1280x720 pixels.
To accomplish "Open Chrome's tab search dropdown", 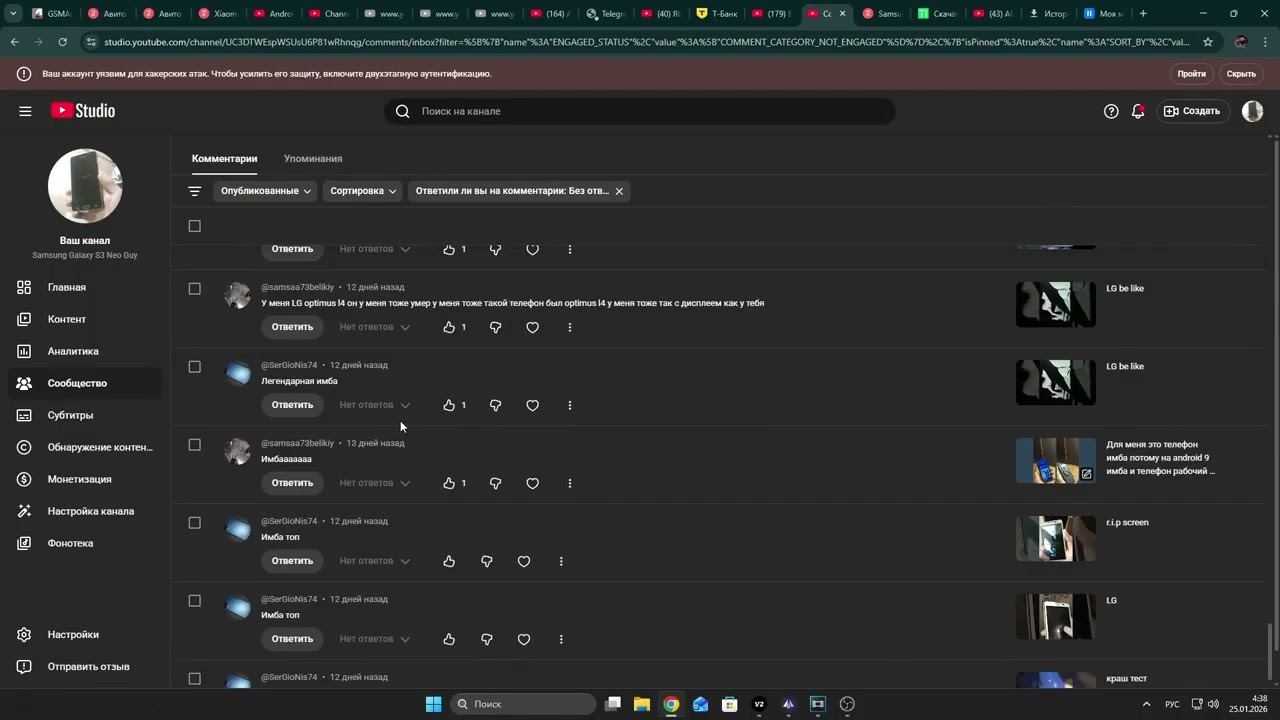I will pos(13,14).
